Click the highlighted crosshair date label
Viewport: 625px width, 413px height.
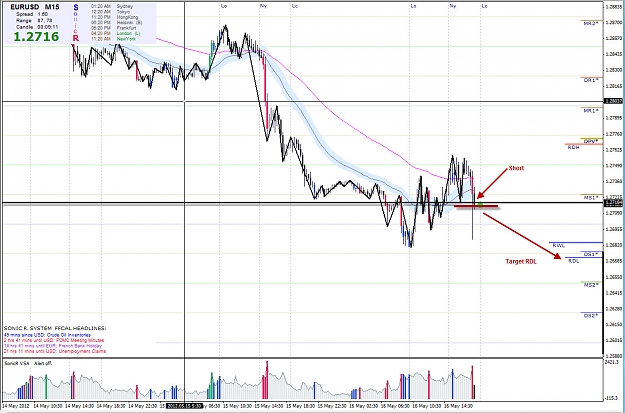coord(184,406)
